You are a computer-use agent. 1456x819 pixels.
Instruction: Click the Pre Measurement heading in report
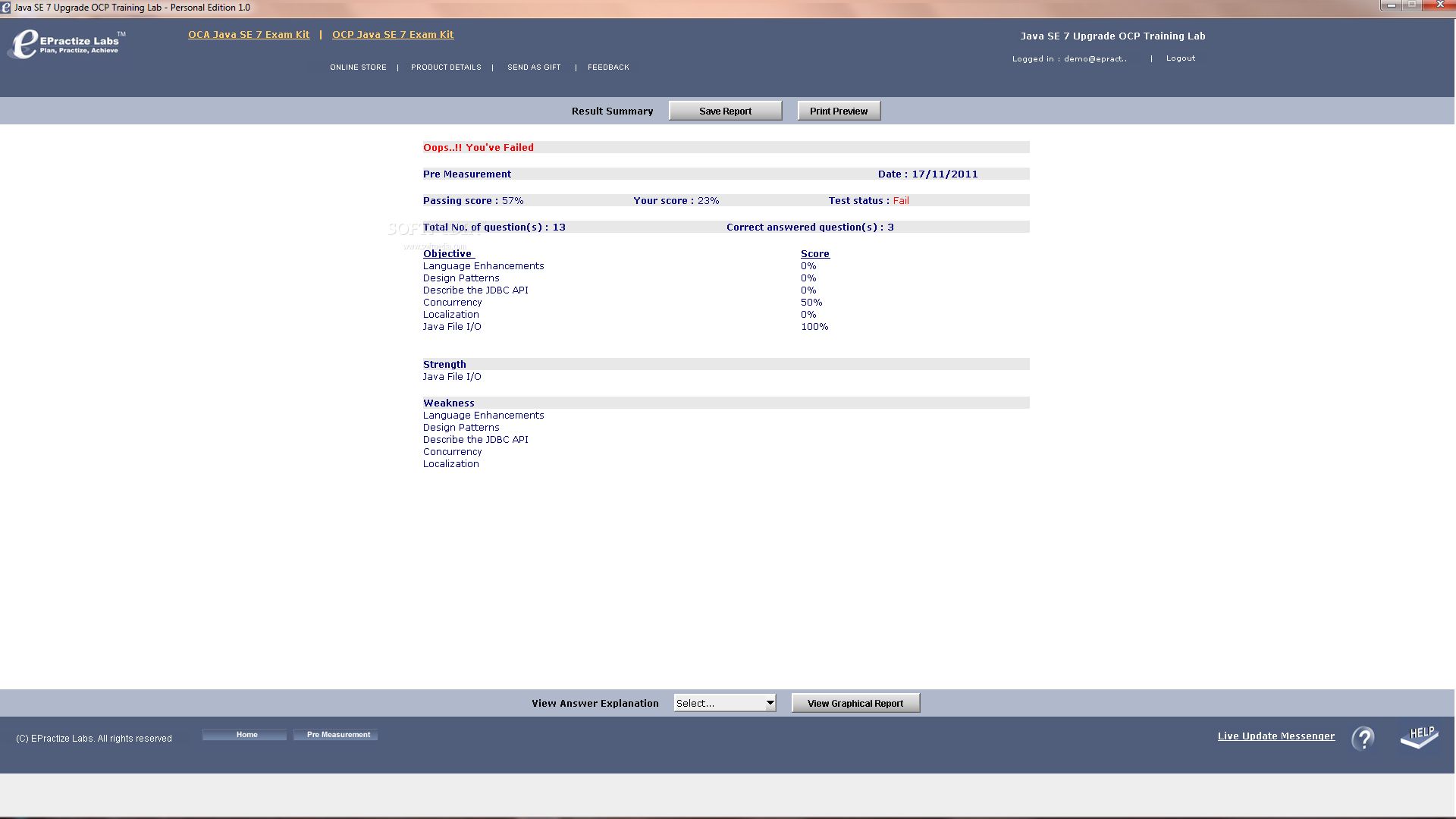point(467,174)
